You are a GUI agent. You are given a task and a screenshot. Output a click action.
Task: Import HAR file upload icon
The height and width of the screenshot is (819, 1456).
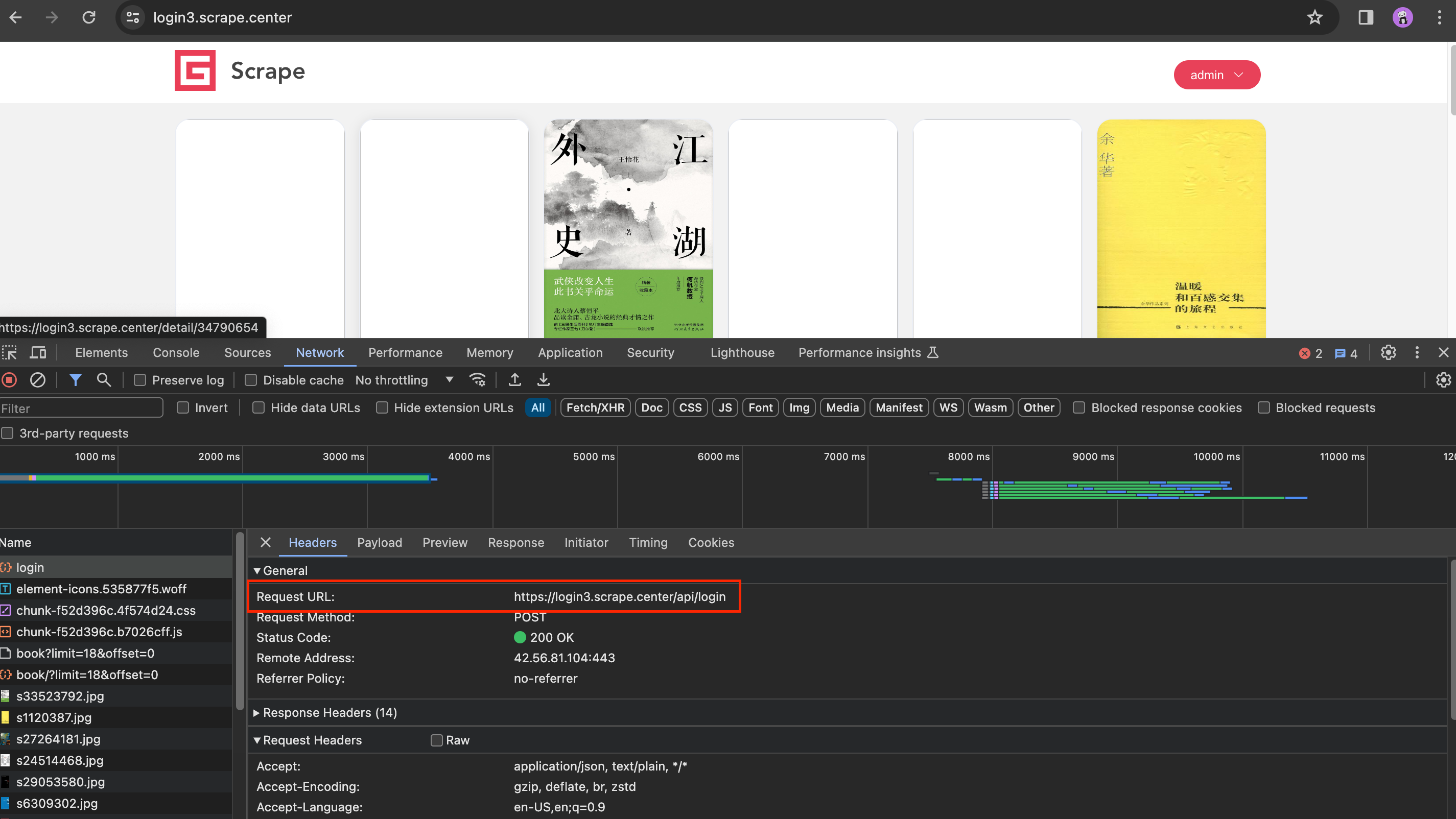[514, 379]
